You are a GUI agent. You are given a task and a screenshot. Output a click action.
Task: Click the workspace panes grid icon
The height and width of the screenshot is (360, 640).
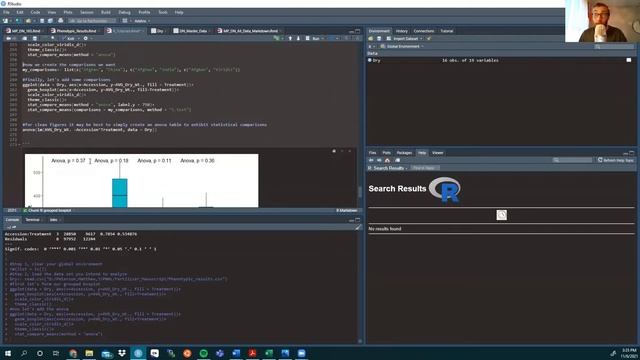click(x=125, y=21)
